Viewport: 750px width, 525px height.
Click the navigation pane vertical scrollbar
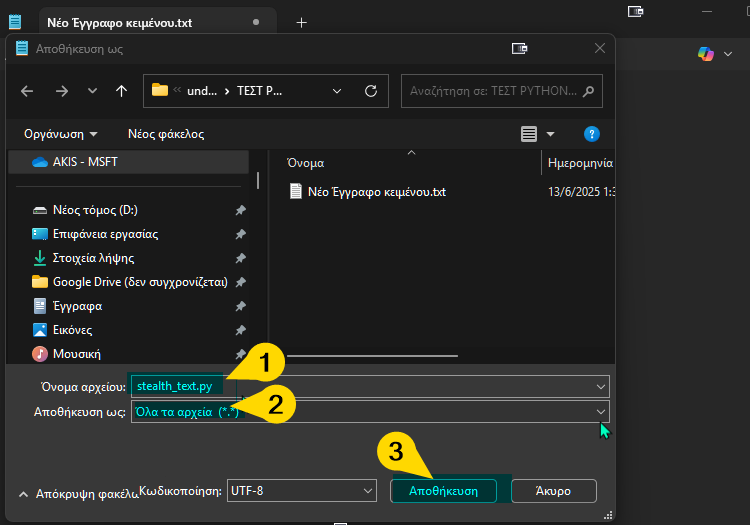(x=258, y=180)
